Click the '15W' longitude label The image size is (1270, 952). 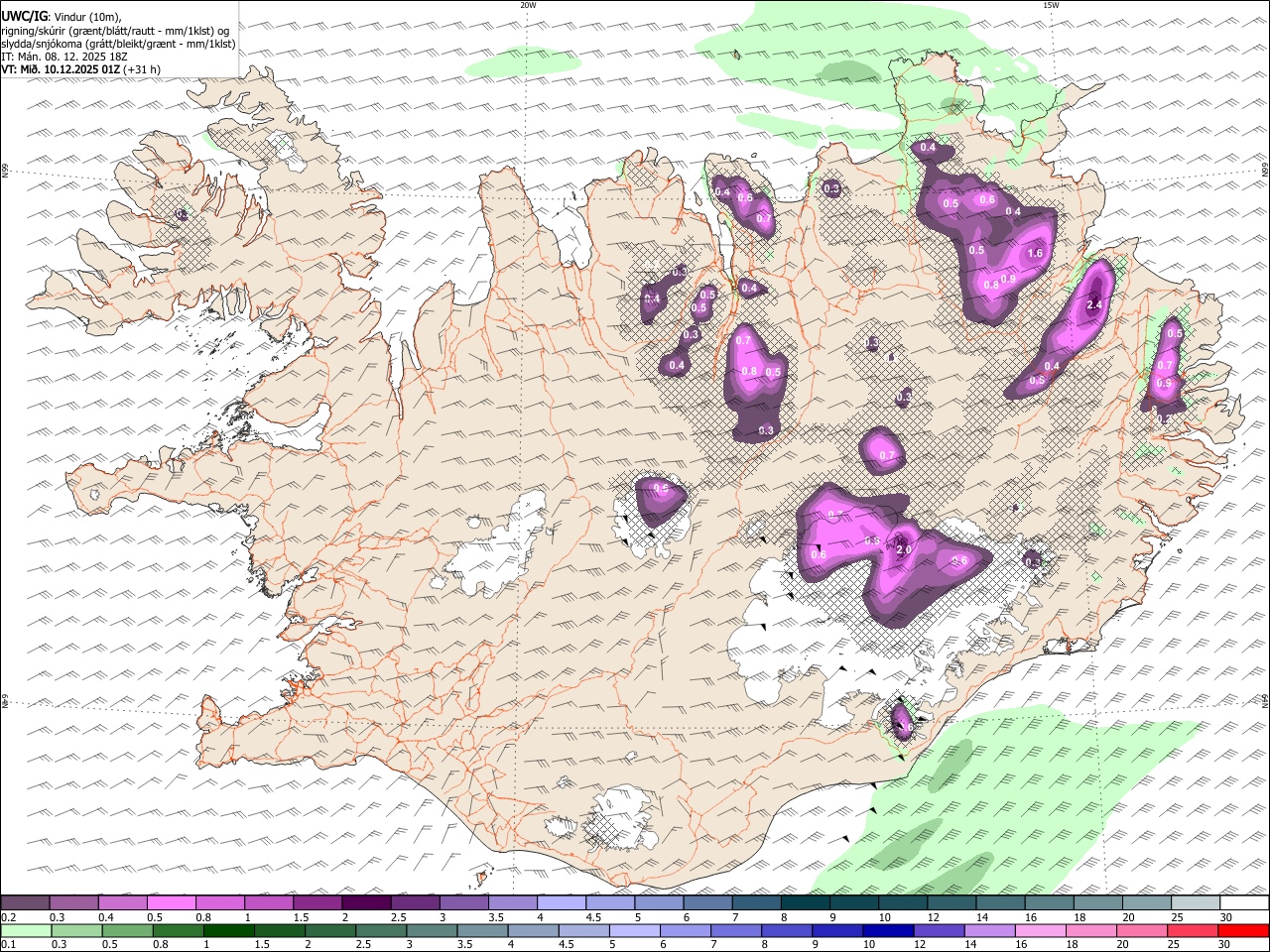pos(1051,5)
